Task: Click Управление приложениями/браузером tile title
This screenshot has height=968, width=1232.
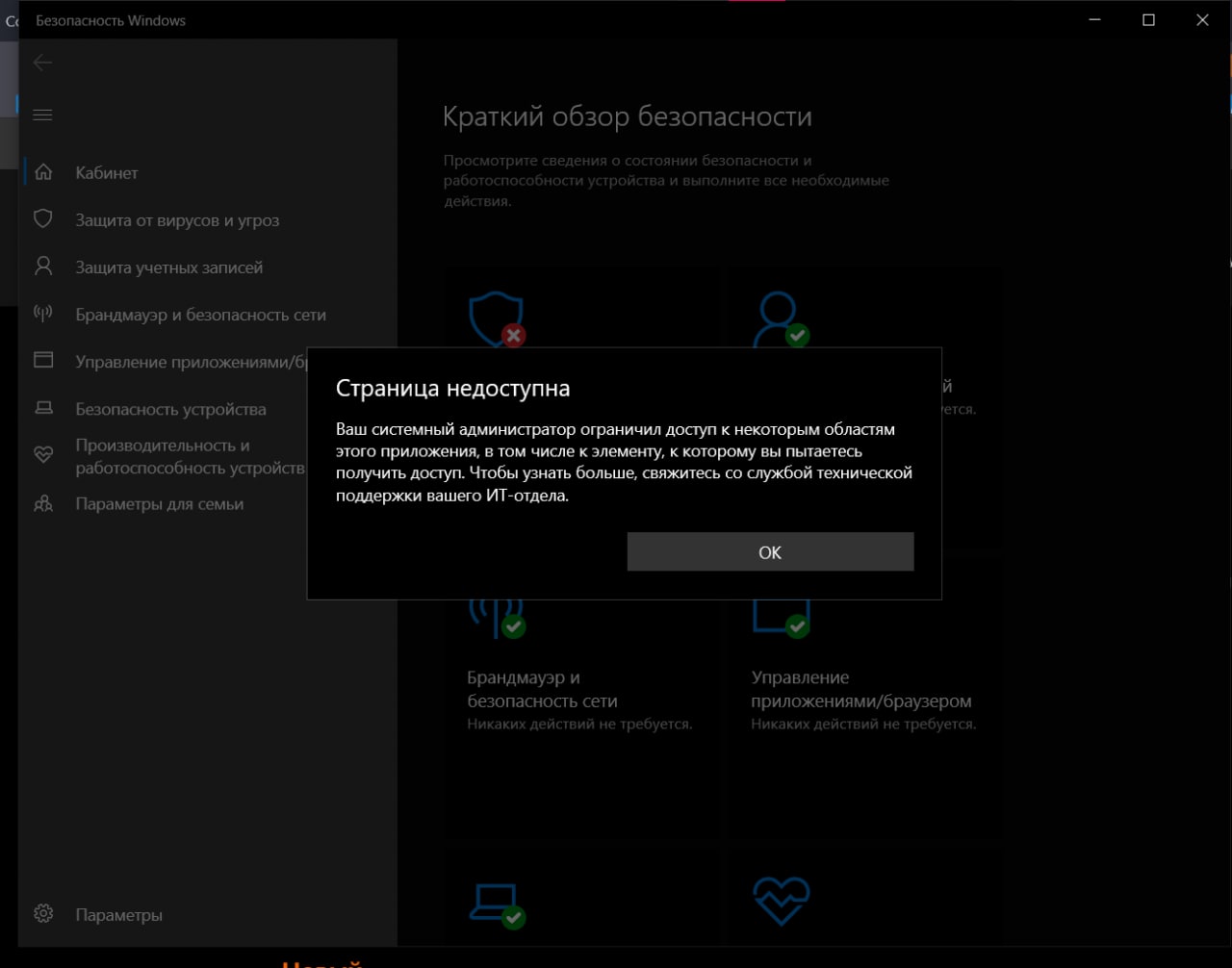Action: 860,689
